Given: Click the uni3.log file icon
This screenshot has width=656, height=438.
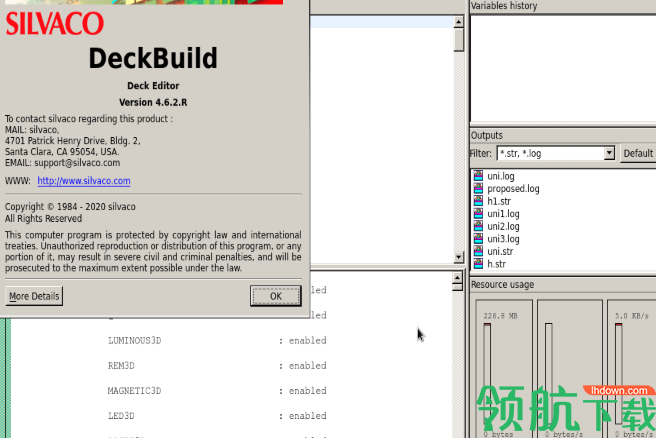Looking at the screenshot, I should (478, 238).
